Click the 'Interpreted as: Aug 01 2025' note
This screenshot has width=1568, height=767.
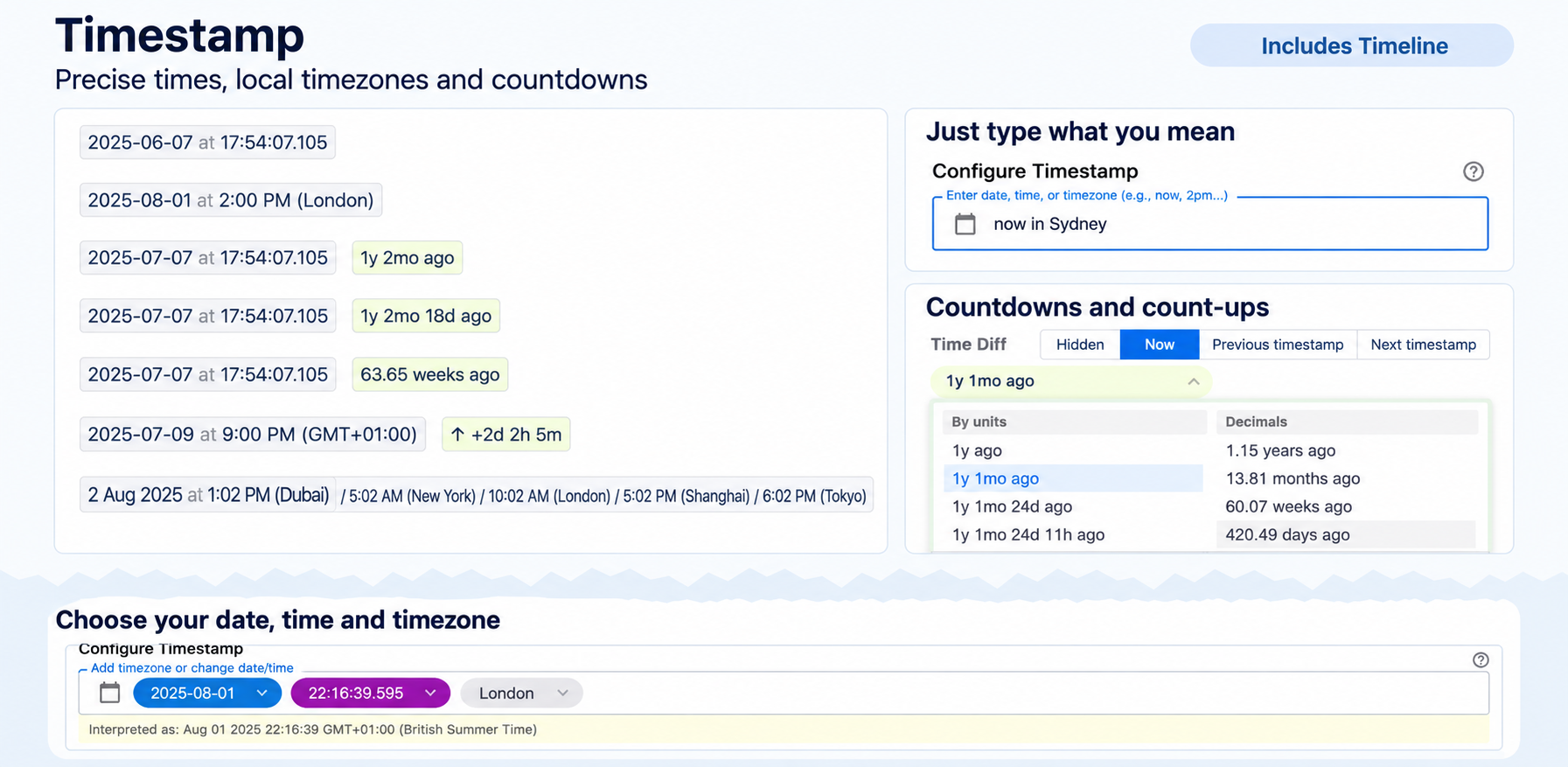pos(313,729)
